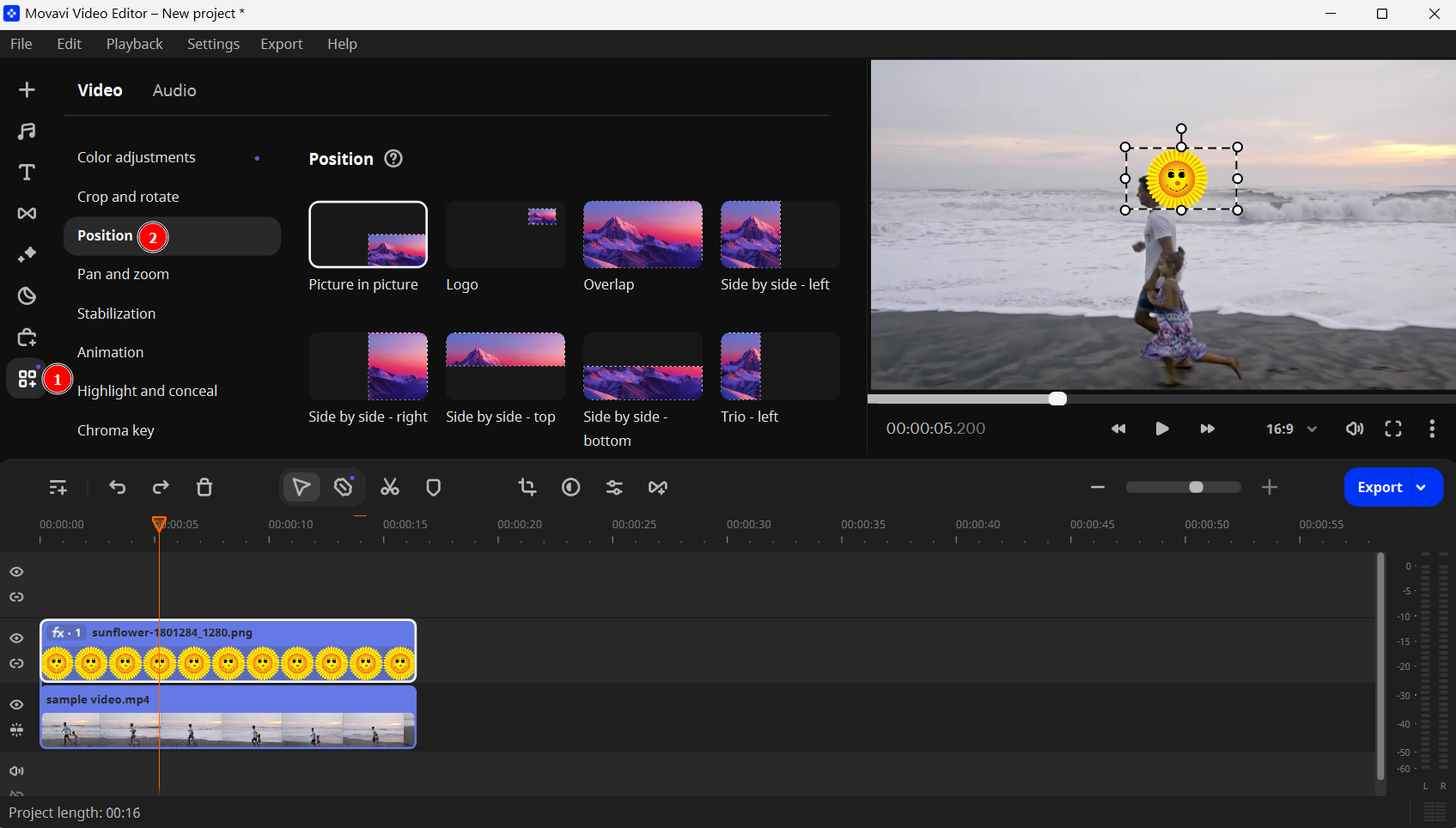Switch to the Video tab
Screen dimensions: 1456x828
pos(100,90)
